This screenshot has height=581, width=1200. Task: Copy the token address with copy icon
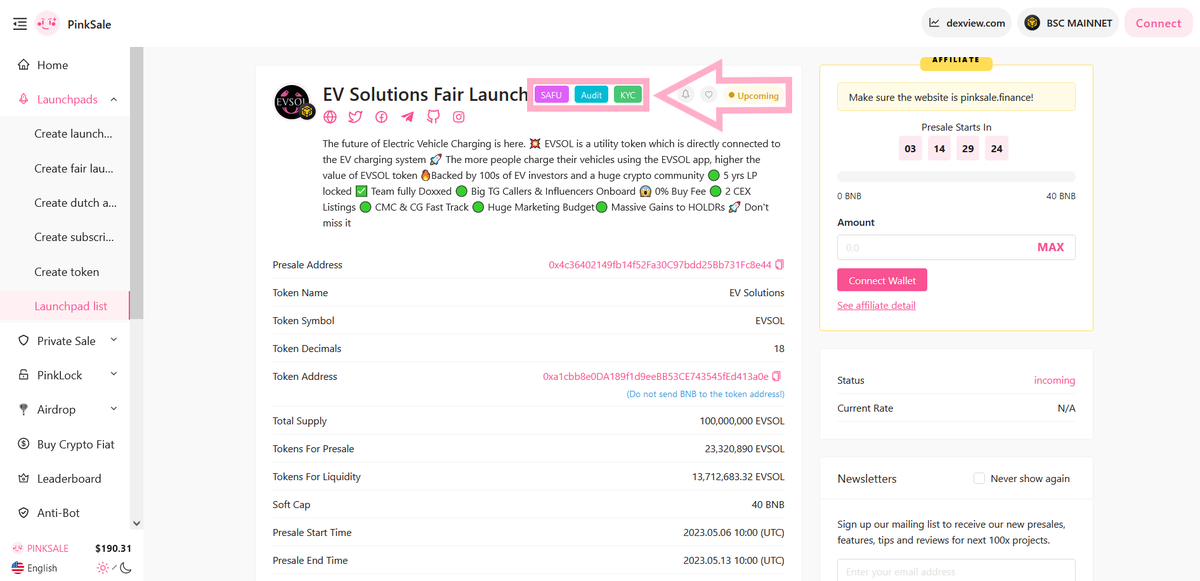pyautogui.click(x=777, y=376)
